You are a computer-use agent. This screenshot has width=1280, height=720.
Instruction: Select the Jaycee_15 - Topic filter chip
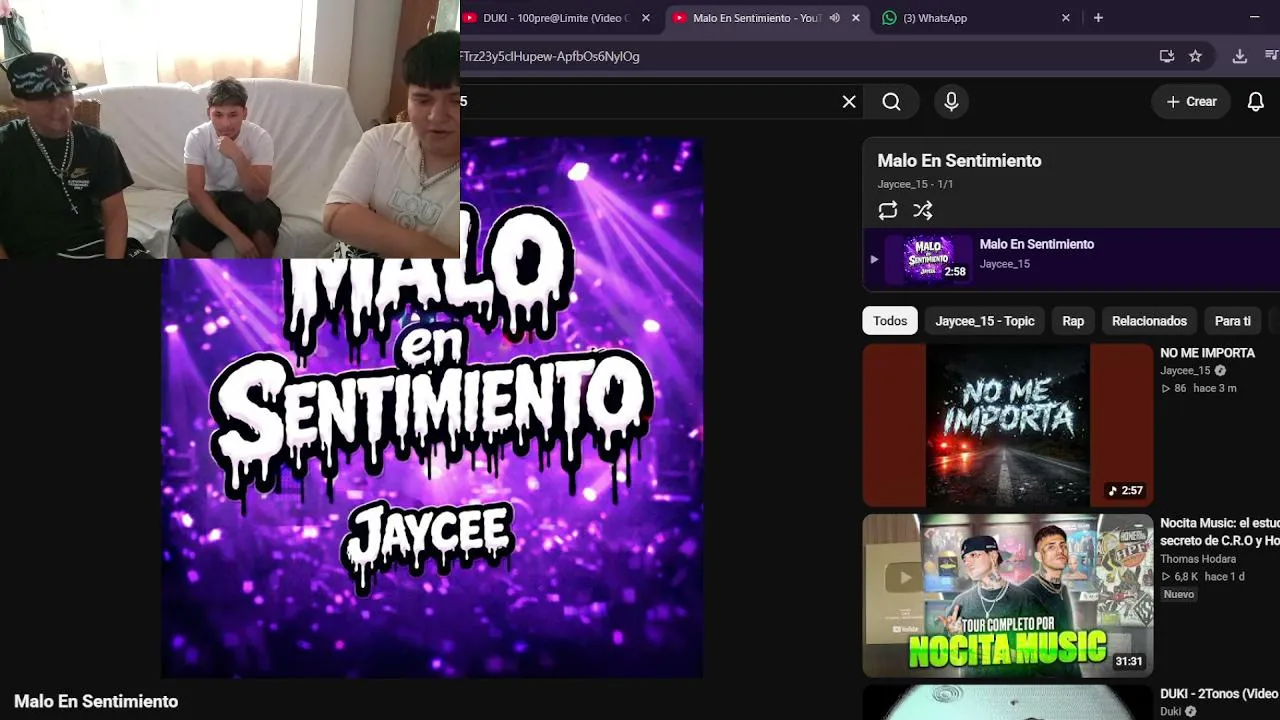(x=985, y=321)
